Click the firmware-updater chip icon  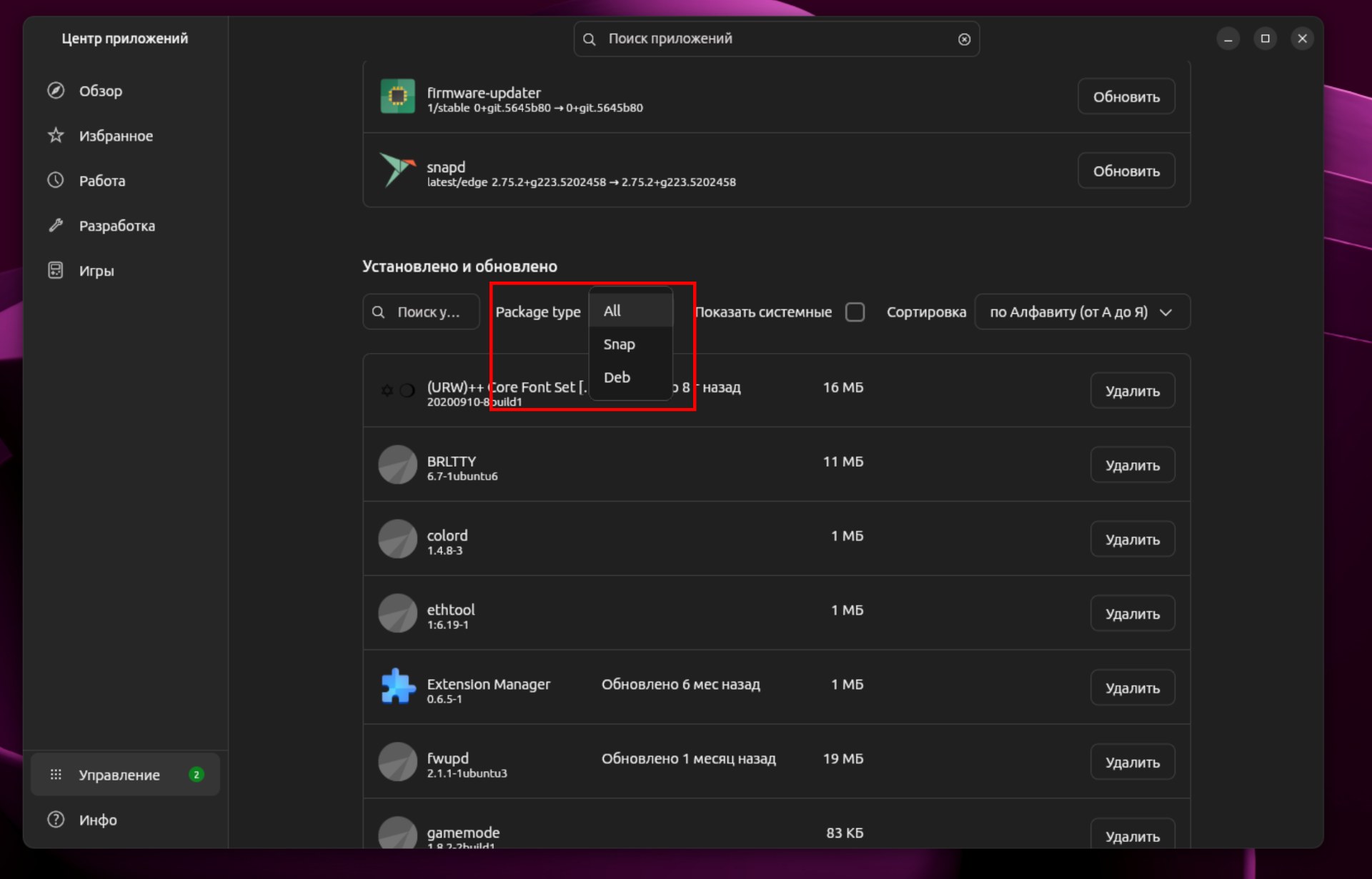(x=398, y=96)
